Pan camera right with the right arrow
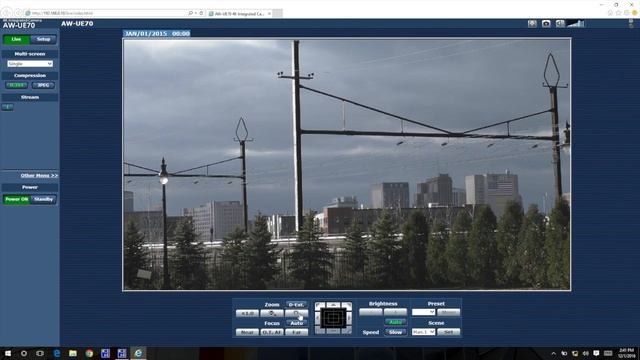 [349, 318]
